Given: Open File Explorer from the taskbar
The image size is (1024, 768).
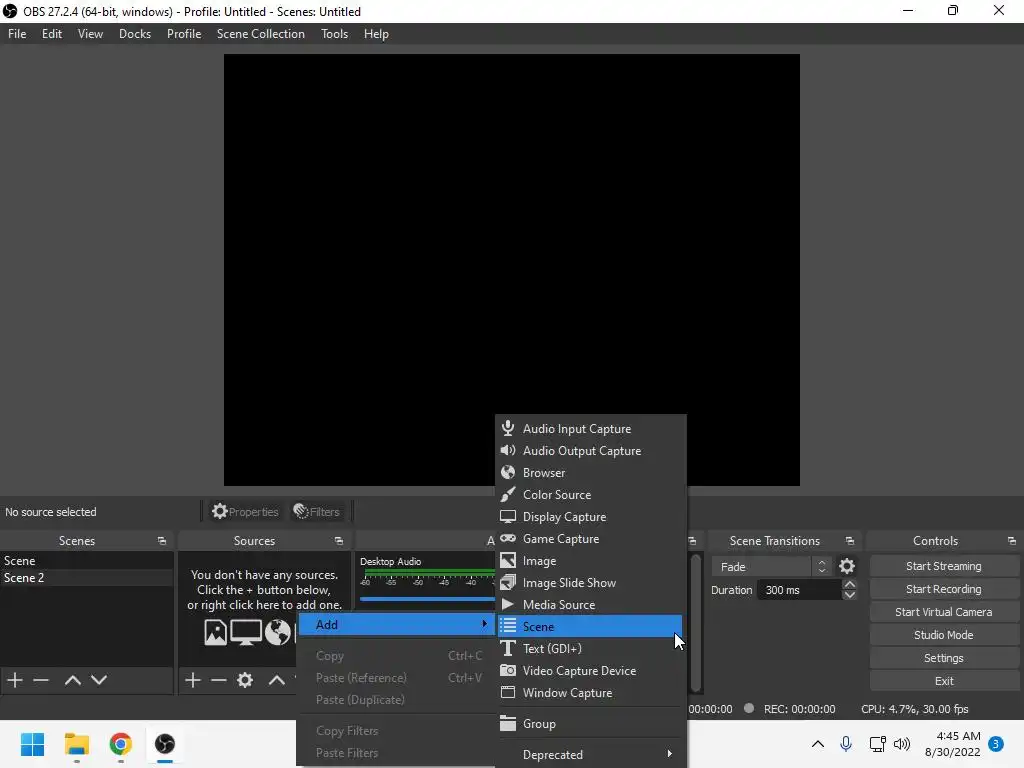Looking at the screenshot, I should (76, 744).
